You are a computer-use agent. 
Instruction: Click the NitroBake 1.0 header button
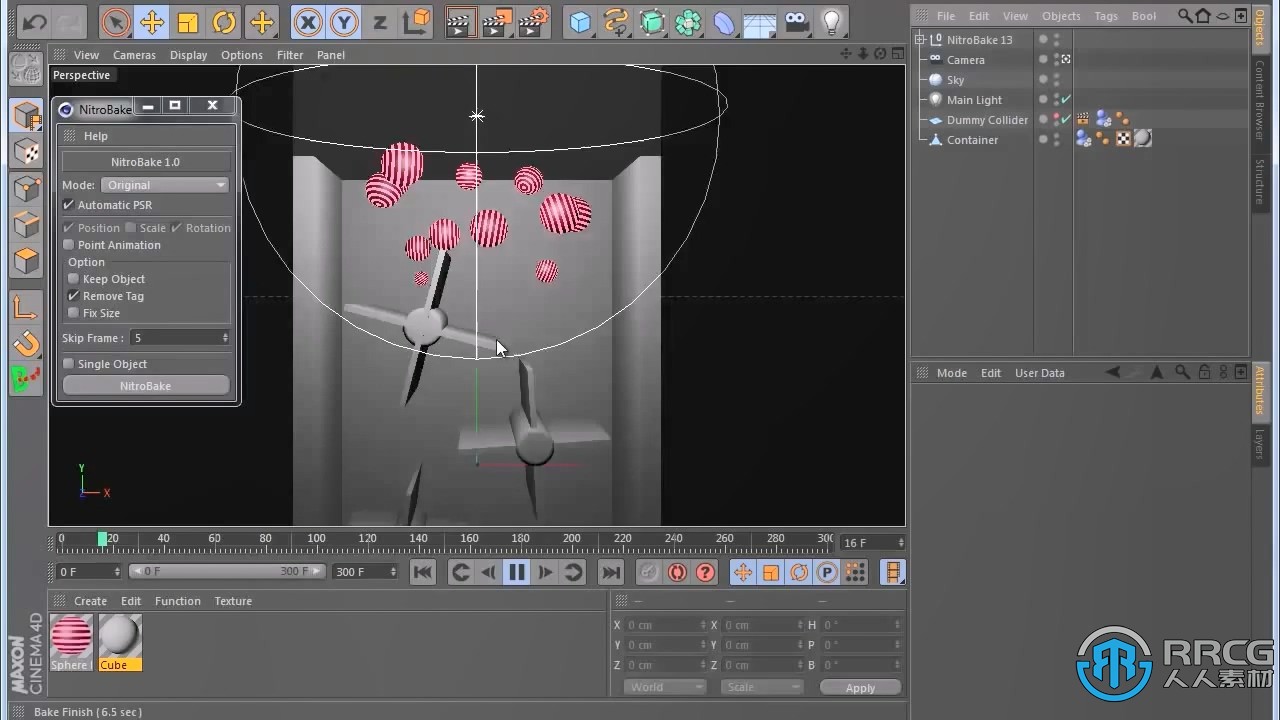tap(146, 162)
